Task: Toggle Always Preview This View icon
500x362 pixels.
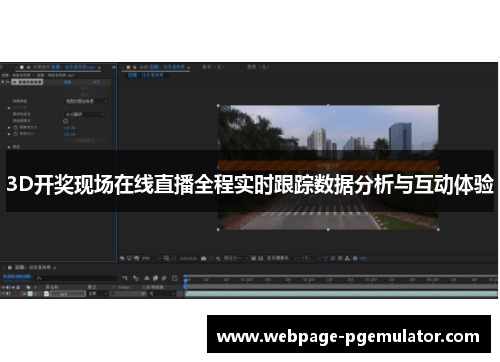Action: pyautogui.click(x=122, y=258)
